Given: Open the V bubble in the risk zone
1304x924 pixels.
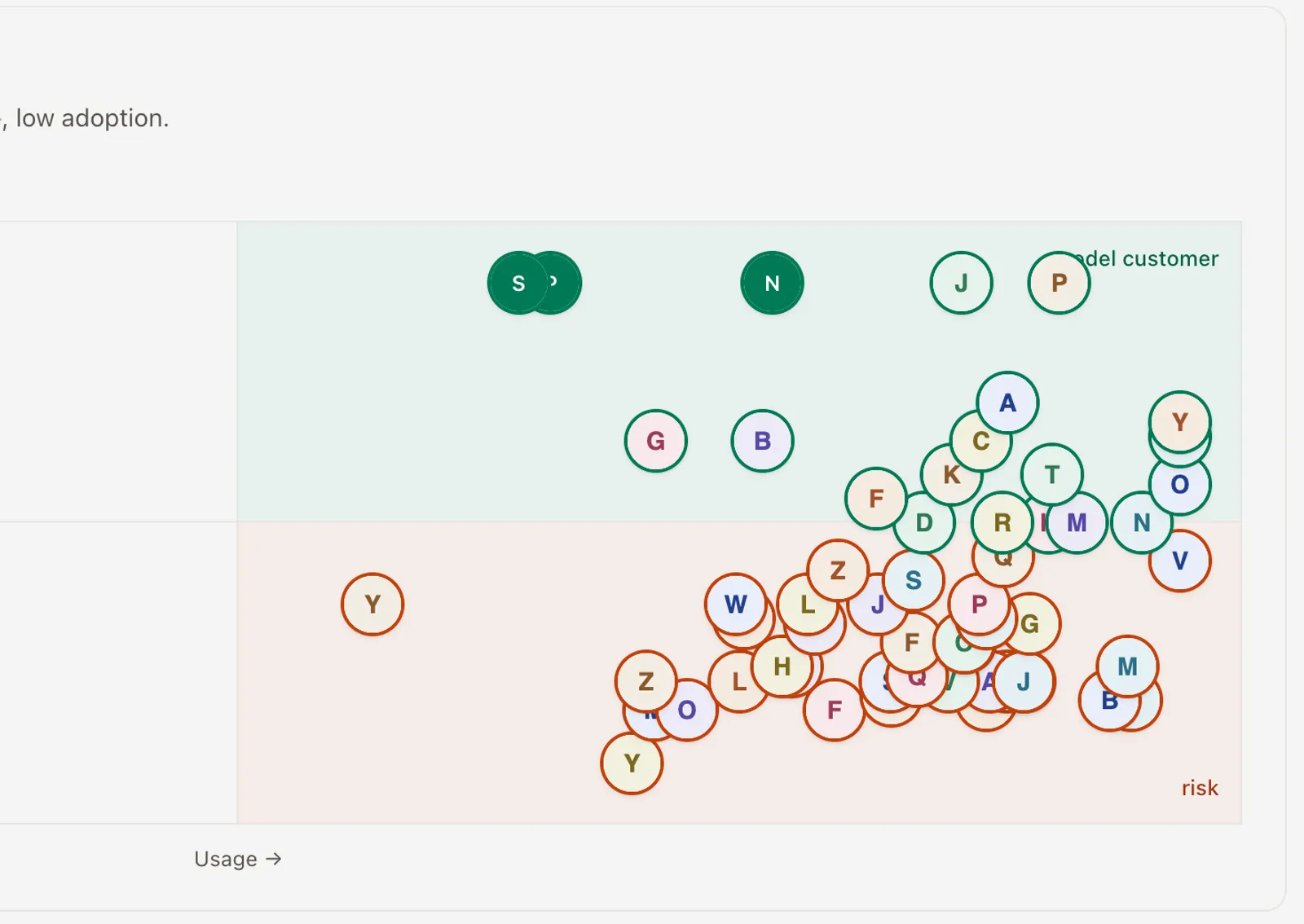Looking at the screenshot, I should 1179,561.
